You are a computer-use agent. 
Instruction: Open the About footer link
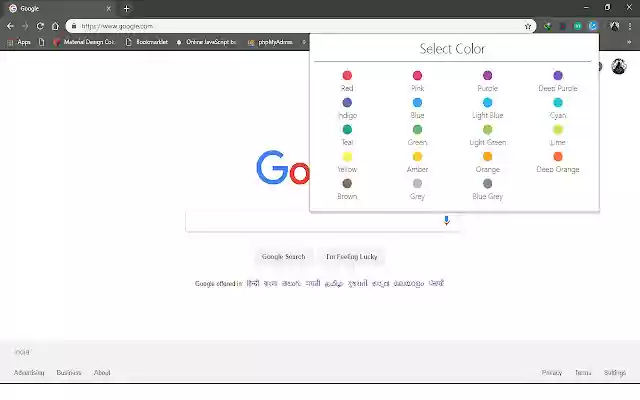[x=102, y=373]
